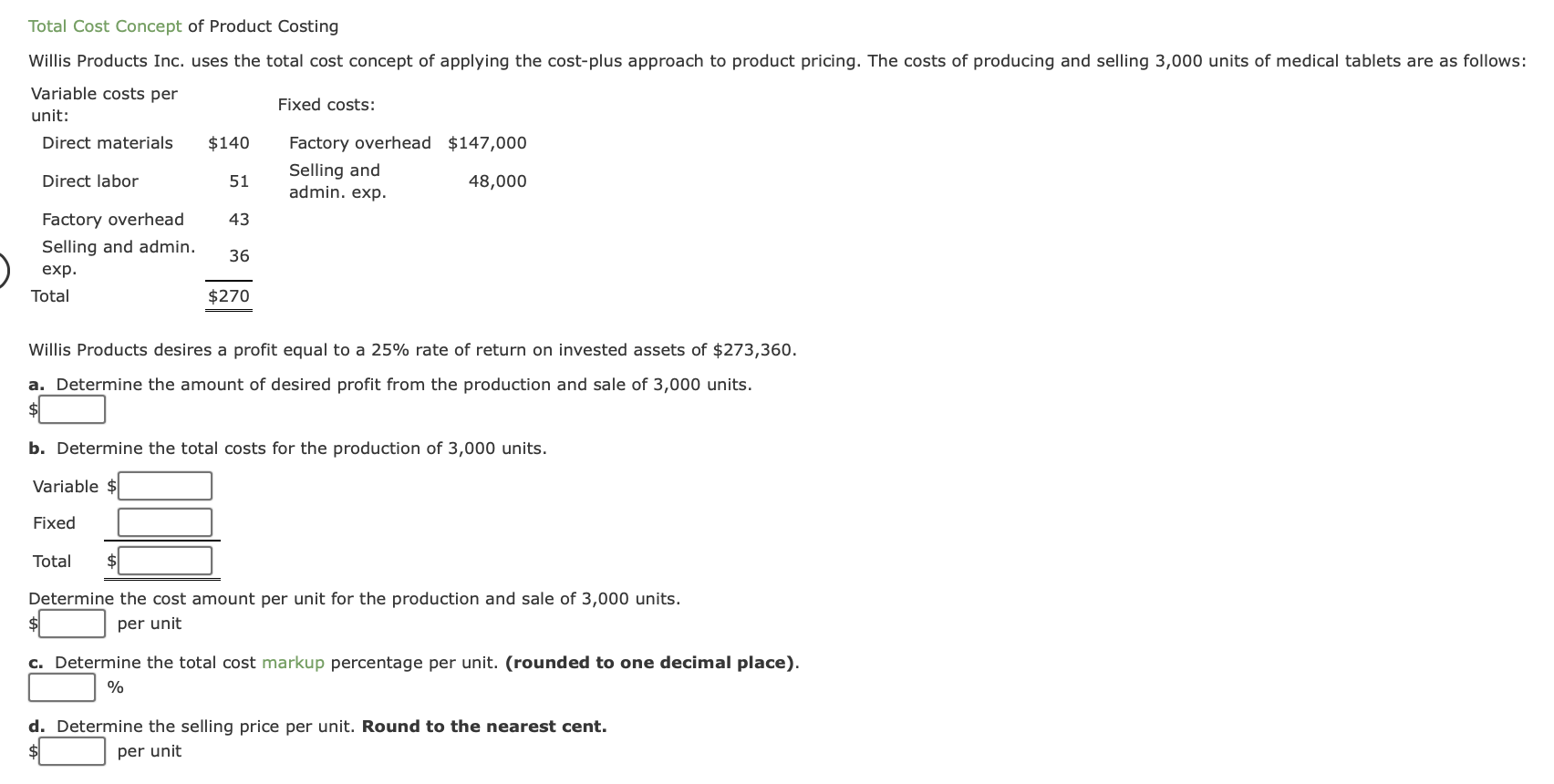Select the $270 total variable cost
Image resolution: width=1554 pixels, height=784 pixels.
click(228, 295)
